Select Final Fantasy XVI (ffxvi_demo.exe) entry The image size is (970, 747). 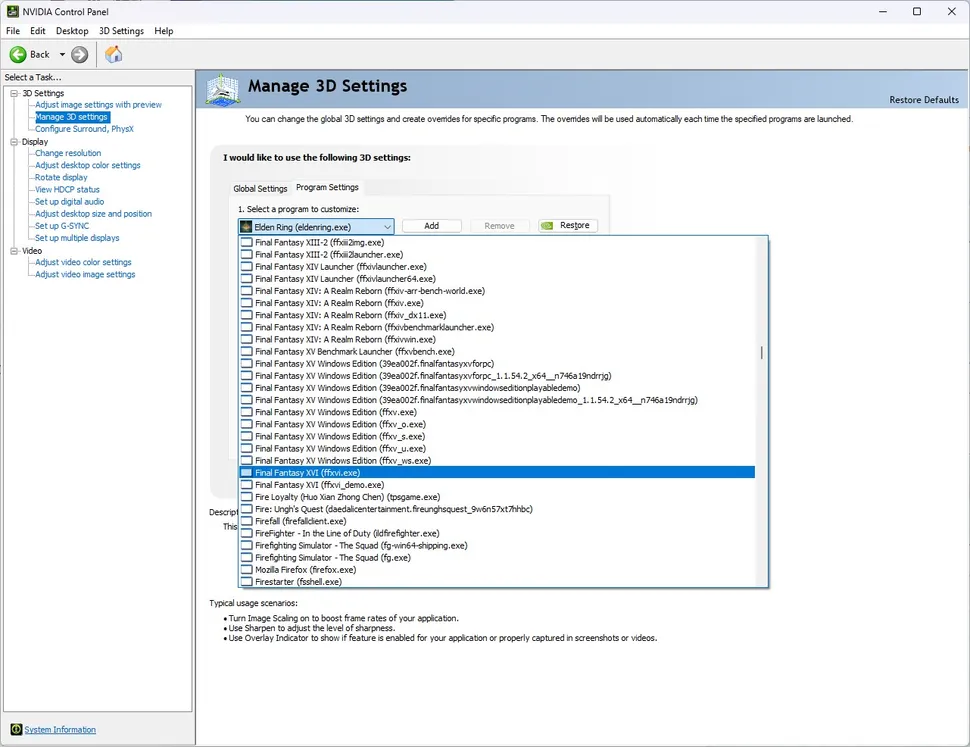click(x=319, y=485)
